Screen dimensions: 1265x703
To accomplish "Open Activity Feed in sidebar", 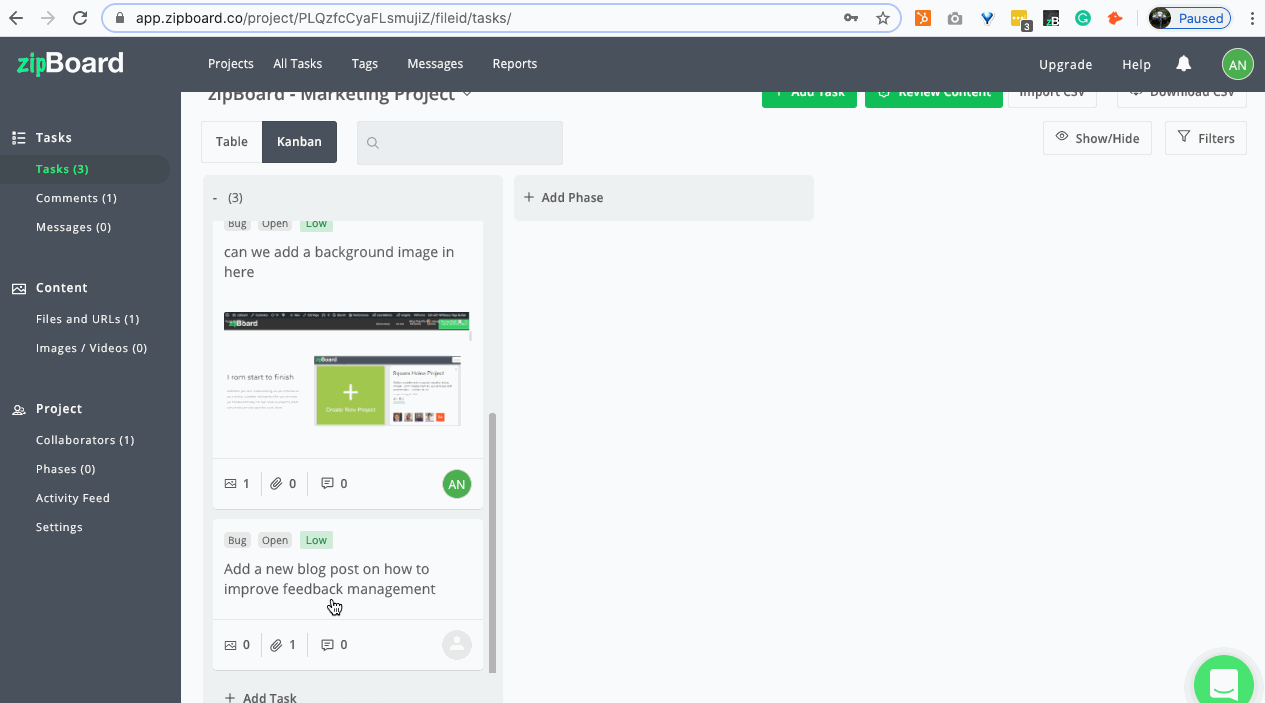I will coord(73,498).
